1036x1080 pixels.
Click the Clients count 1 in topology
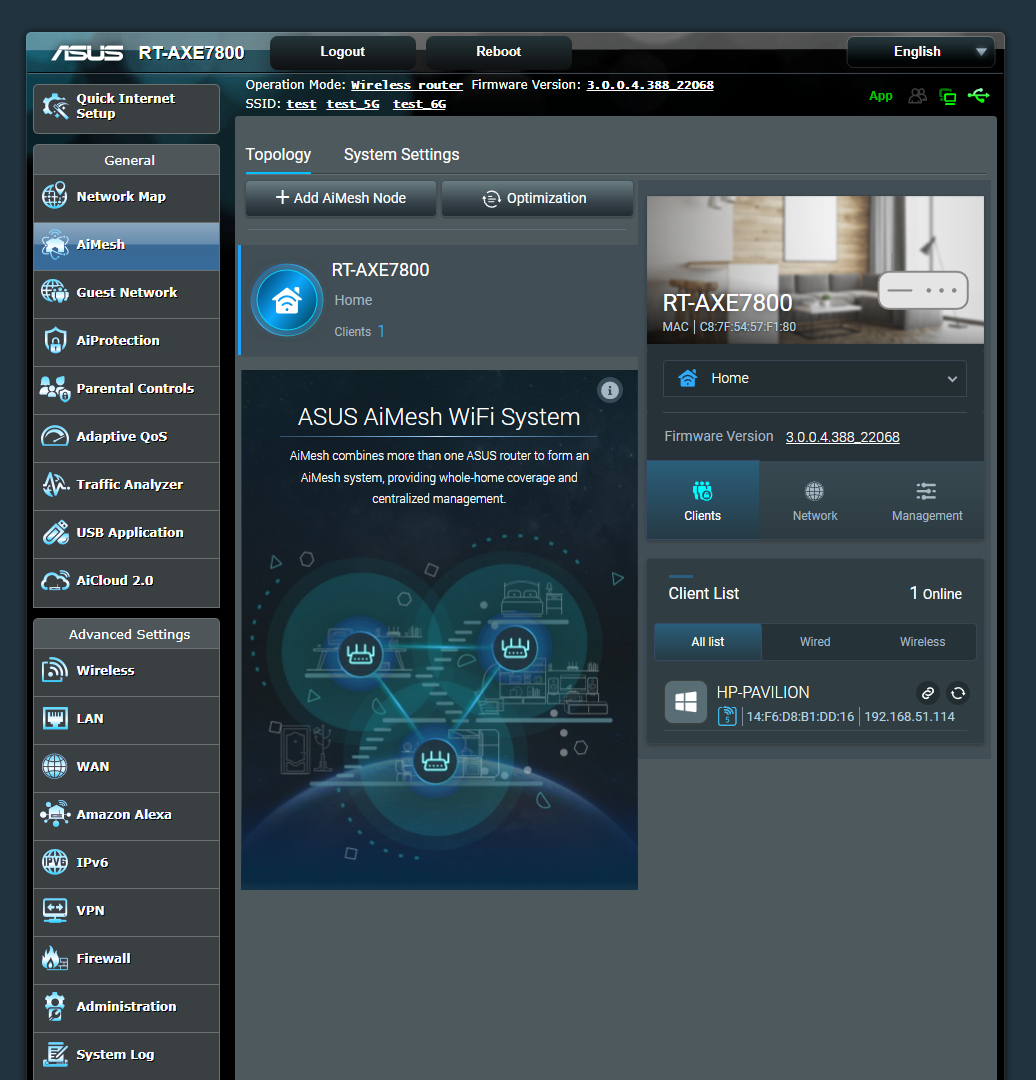[381, 331]
